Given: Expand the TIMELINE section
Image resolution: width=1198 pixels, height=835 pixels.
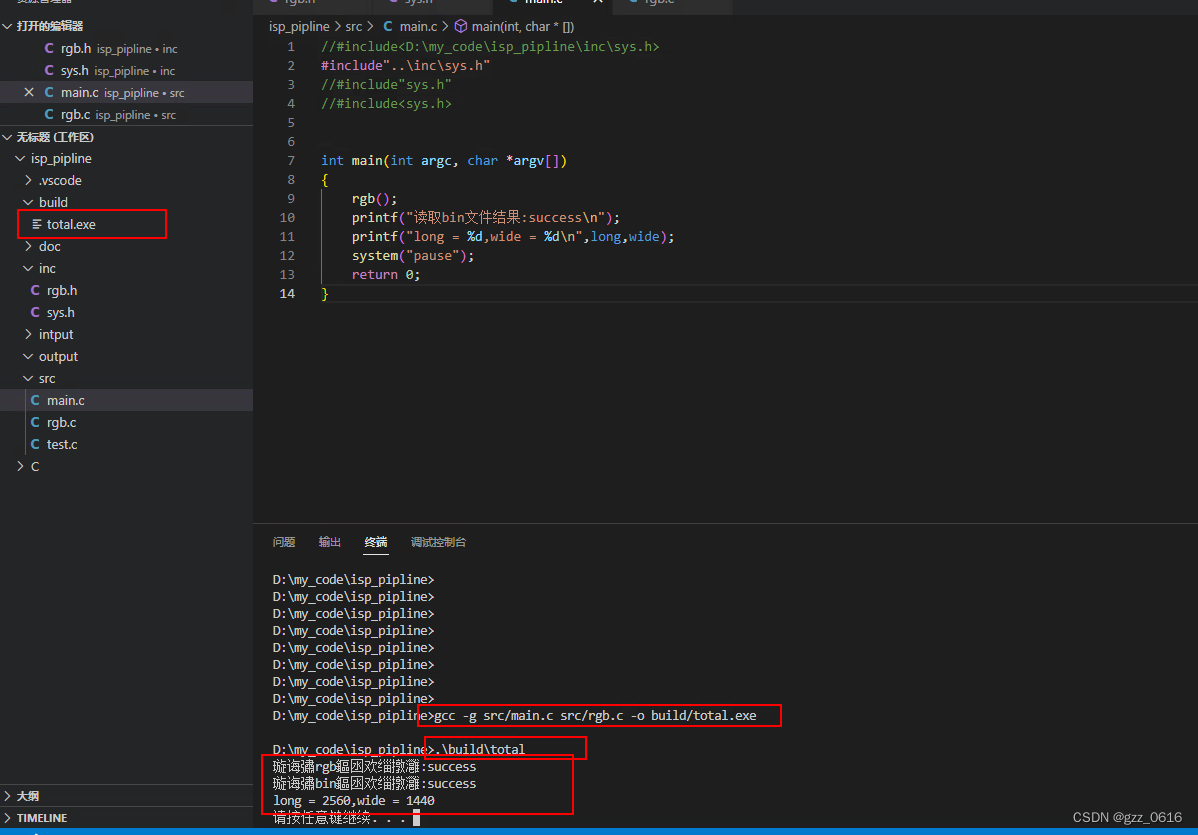Looking at the screenshot, I should pos(44,817).
